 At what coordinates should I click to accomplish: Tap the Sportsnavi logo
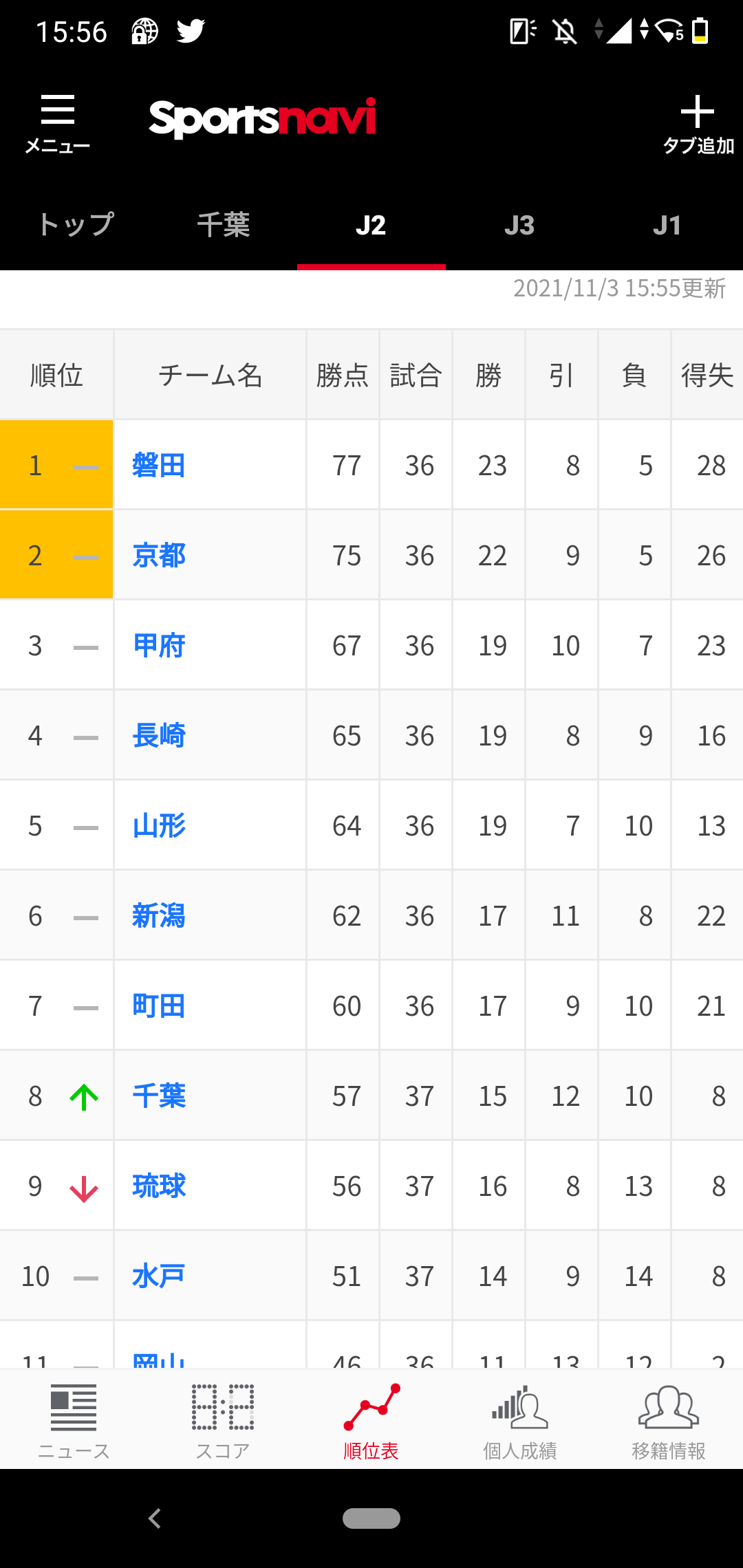tap(262, 118)
